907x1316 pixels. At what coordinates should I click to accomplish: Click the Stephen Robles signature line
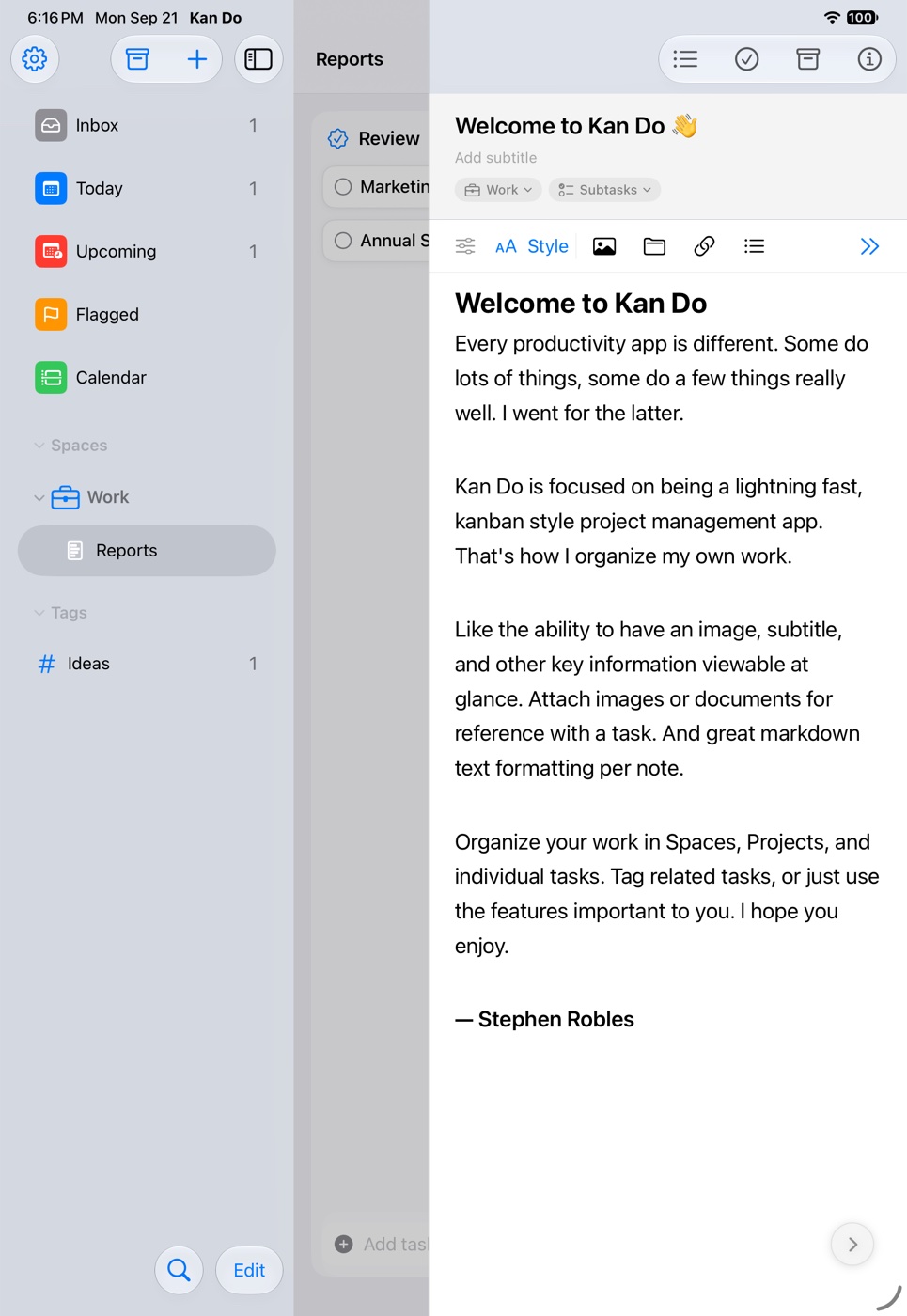(544, 1020)
